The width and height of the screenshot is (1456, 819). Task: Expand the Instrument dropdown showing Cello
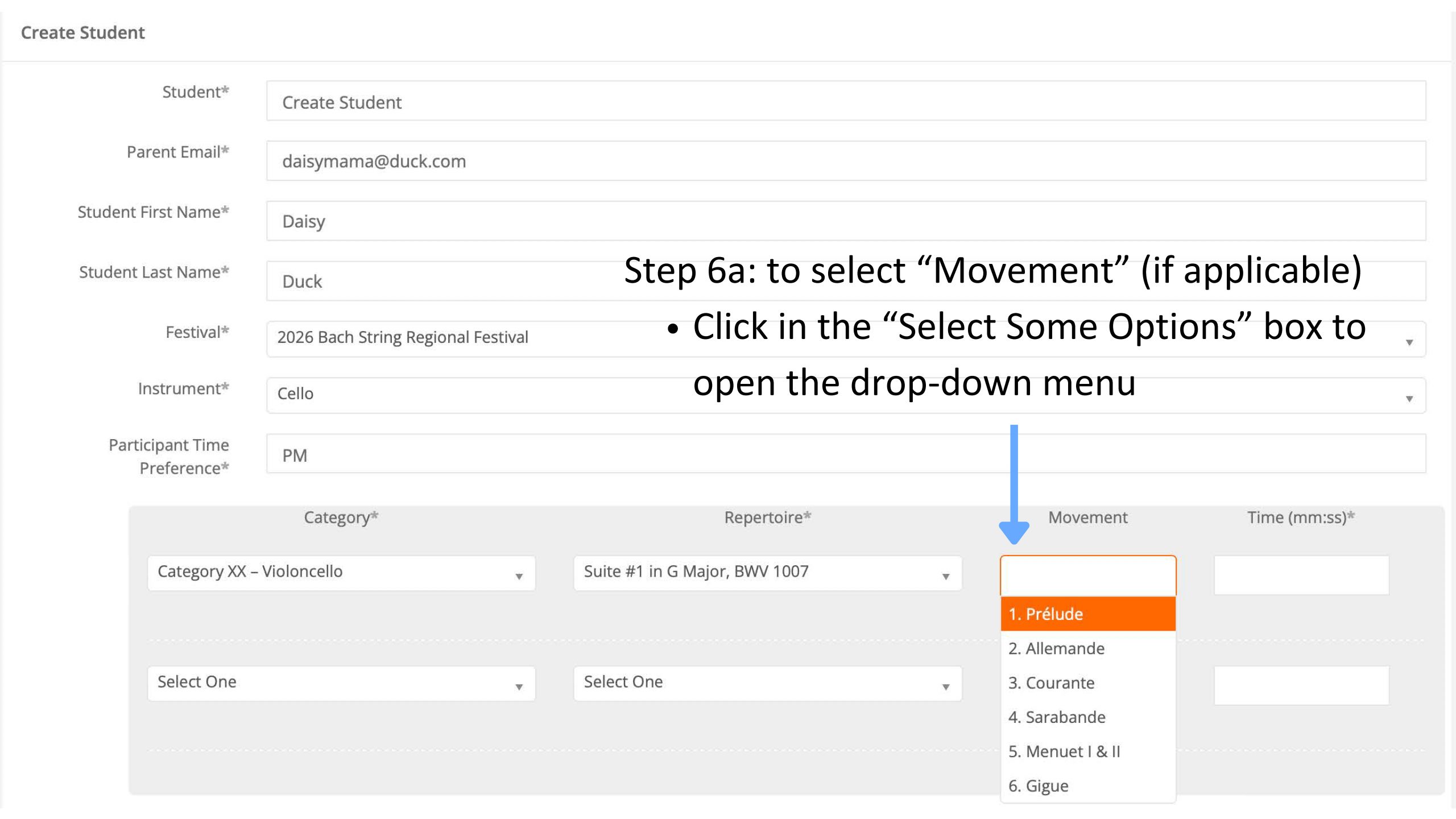click(845, 395)
